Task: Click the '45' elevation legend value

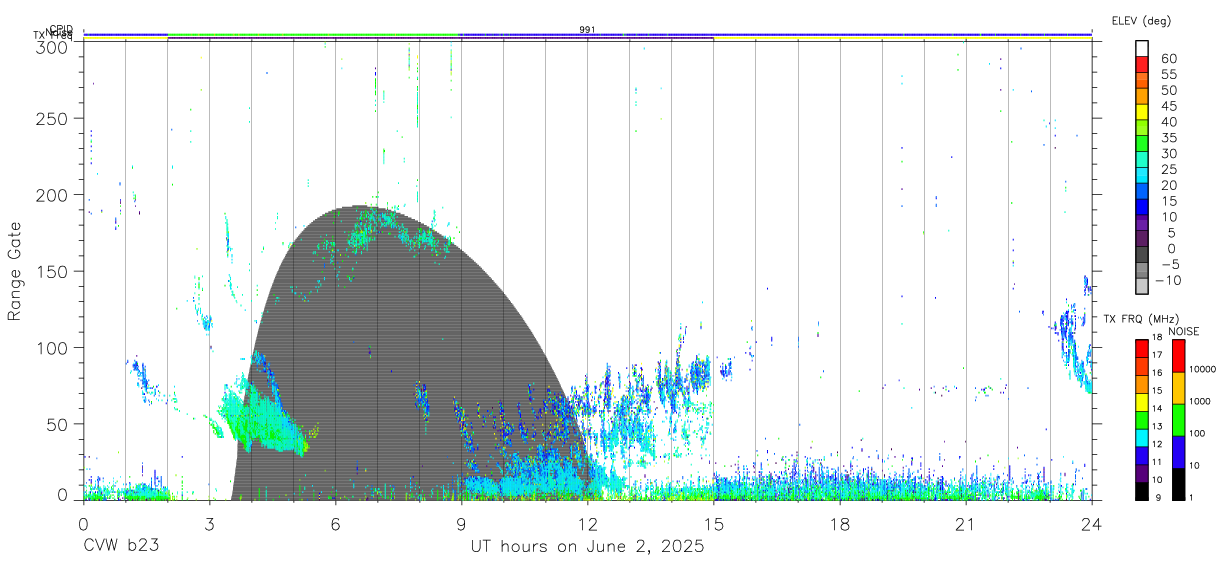Action: click(1169, 106)
